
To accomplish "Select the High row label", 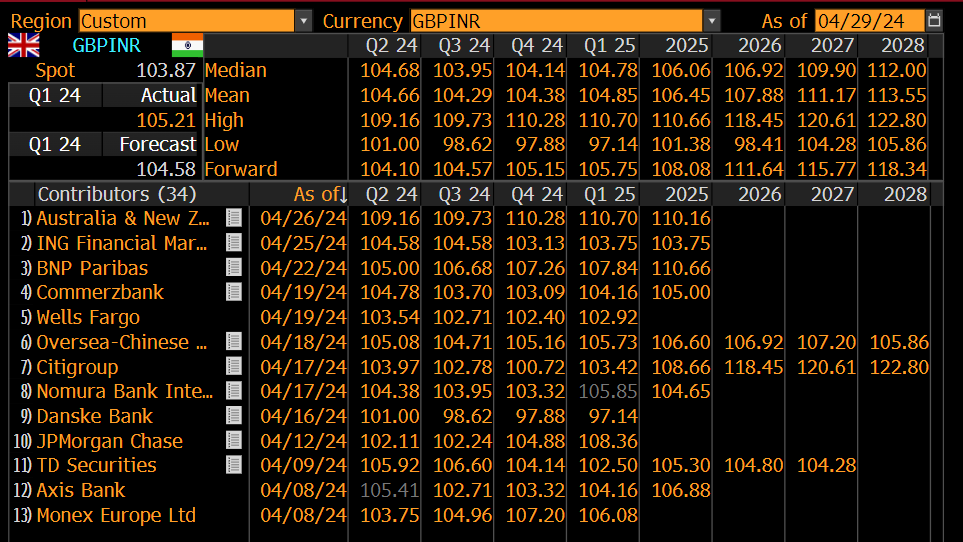I will click(224, 120).
